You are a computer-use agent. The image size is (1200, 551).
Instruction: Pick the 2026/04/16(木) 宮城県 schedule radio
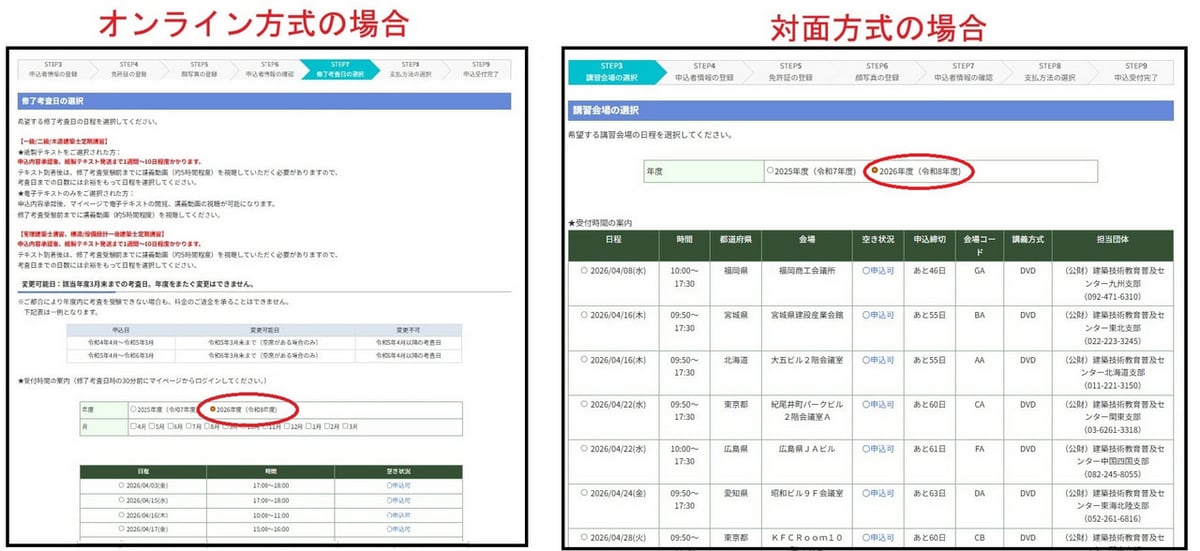[x=585, y=315]
